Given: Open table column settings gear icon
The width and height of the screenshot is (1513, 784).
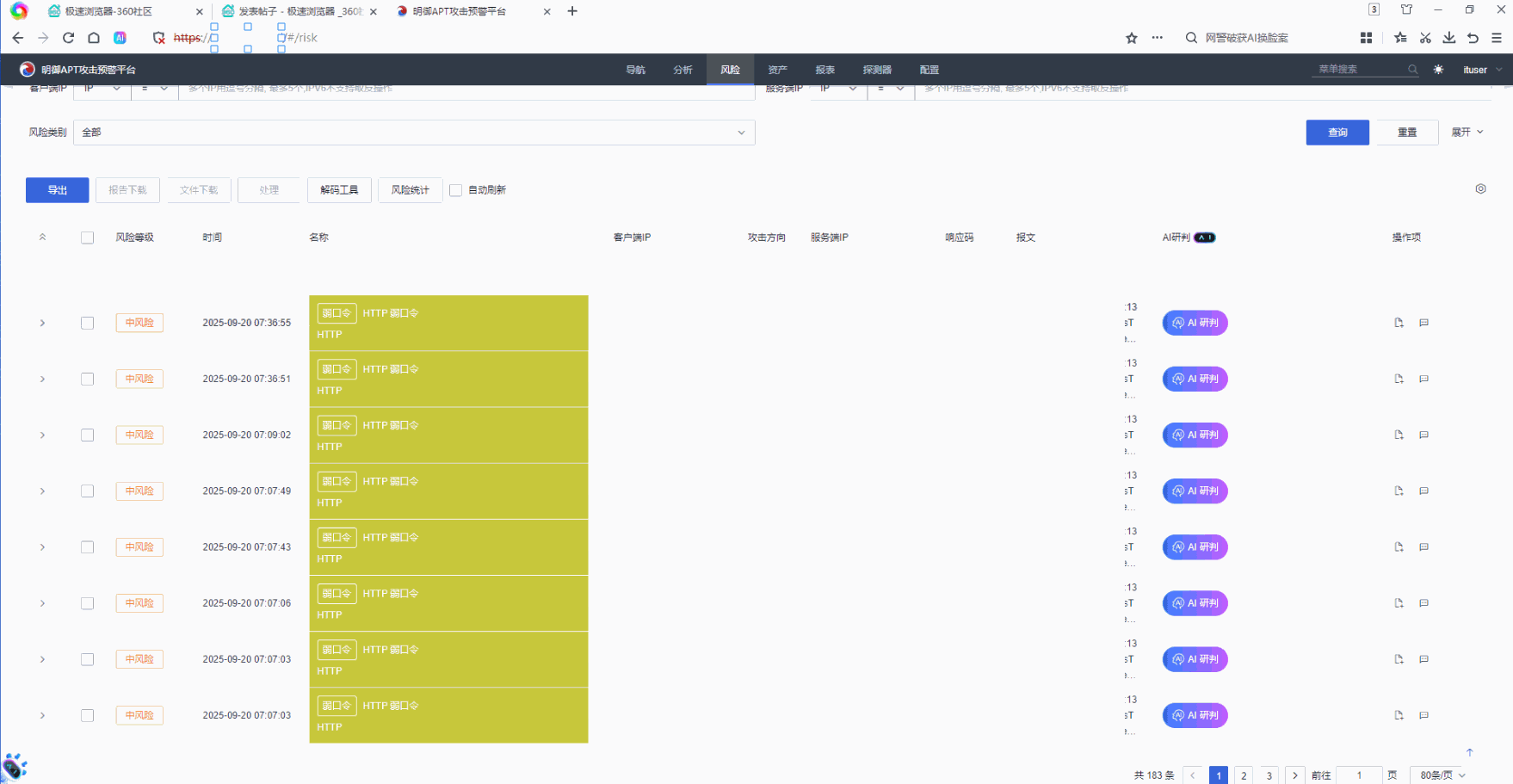Looking at the screenshot, I should [x=1480, y=188].
